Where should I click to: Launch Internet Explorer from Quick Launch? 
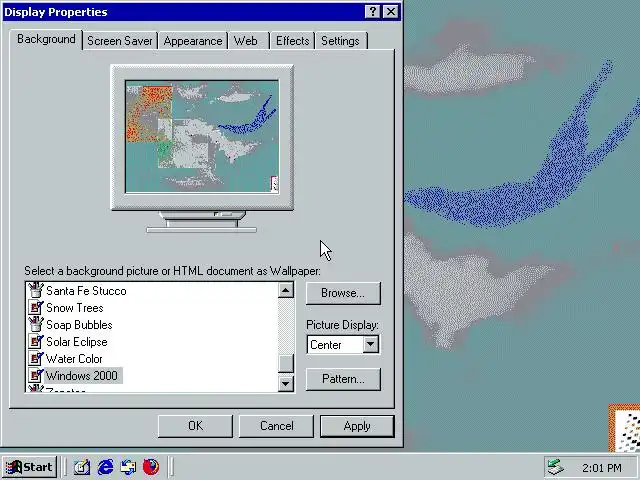point(105,467)
